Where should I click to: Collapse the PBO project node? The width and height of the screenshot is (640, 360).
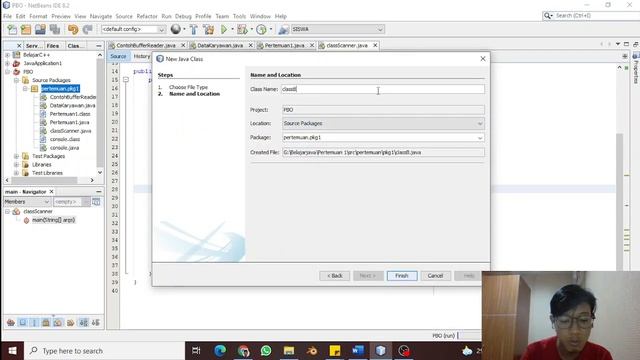point(7,72)
